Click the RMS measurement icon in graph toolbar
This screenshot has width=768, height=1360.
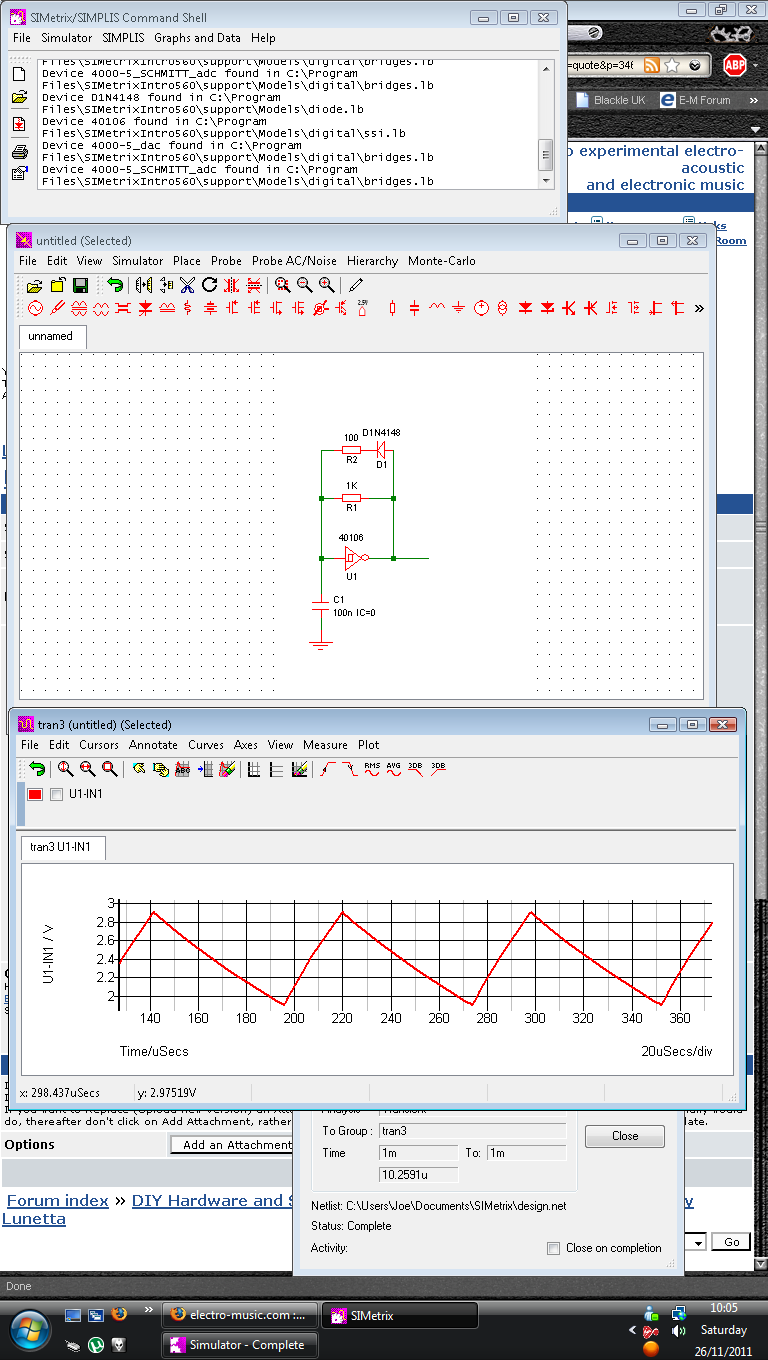pyautogui.click(x=372, y=769)
